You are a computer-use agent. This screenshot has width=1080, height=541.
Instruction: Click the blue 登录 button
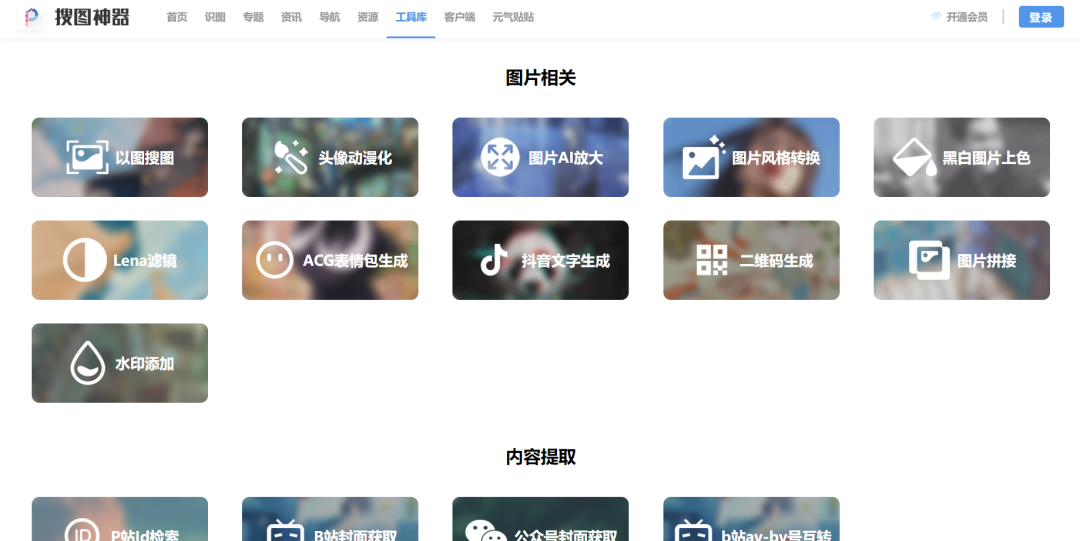pos(1041,17)
